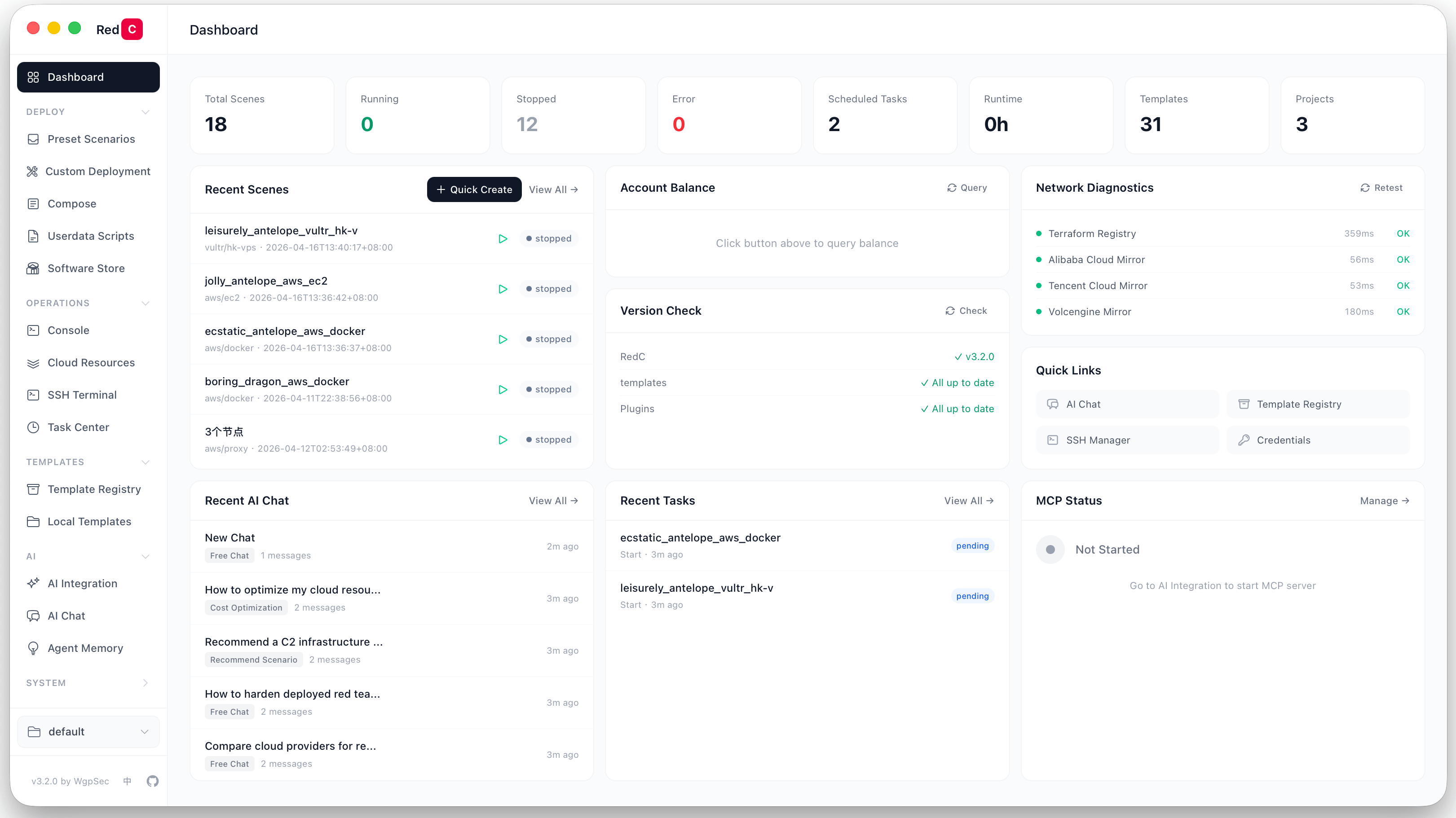Image resolution: width=1456 pixels, height=818 pixels.
Task: Launch the SSH Terminal
Action: coord(81,394)
